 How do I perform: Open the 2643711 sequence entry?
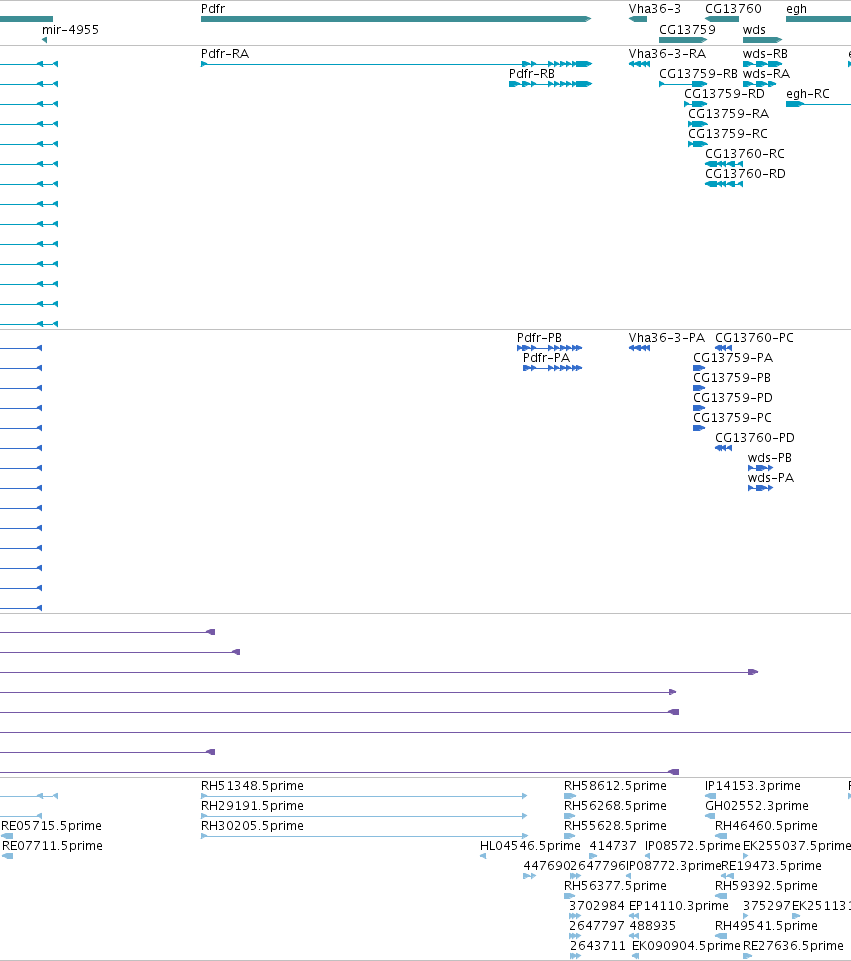coord(598,946)
